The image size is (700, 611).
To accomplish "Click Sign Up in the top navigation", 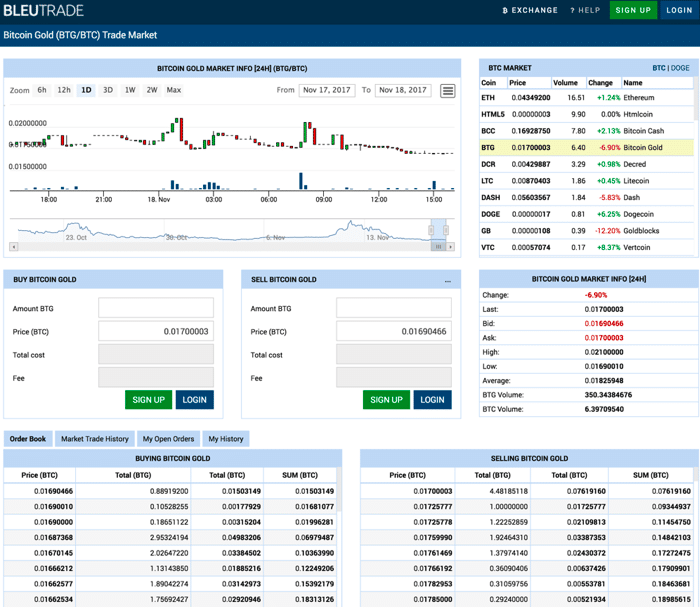I will click(x=633, y=10).
